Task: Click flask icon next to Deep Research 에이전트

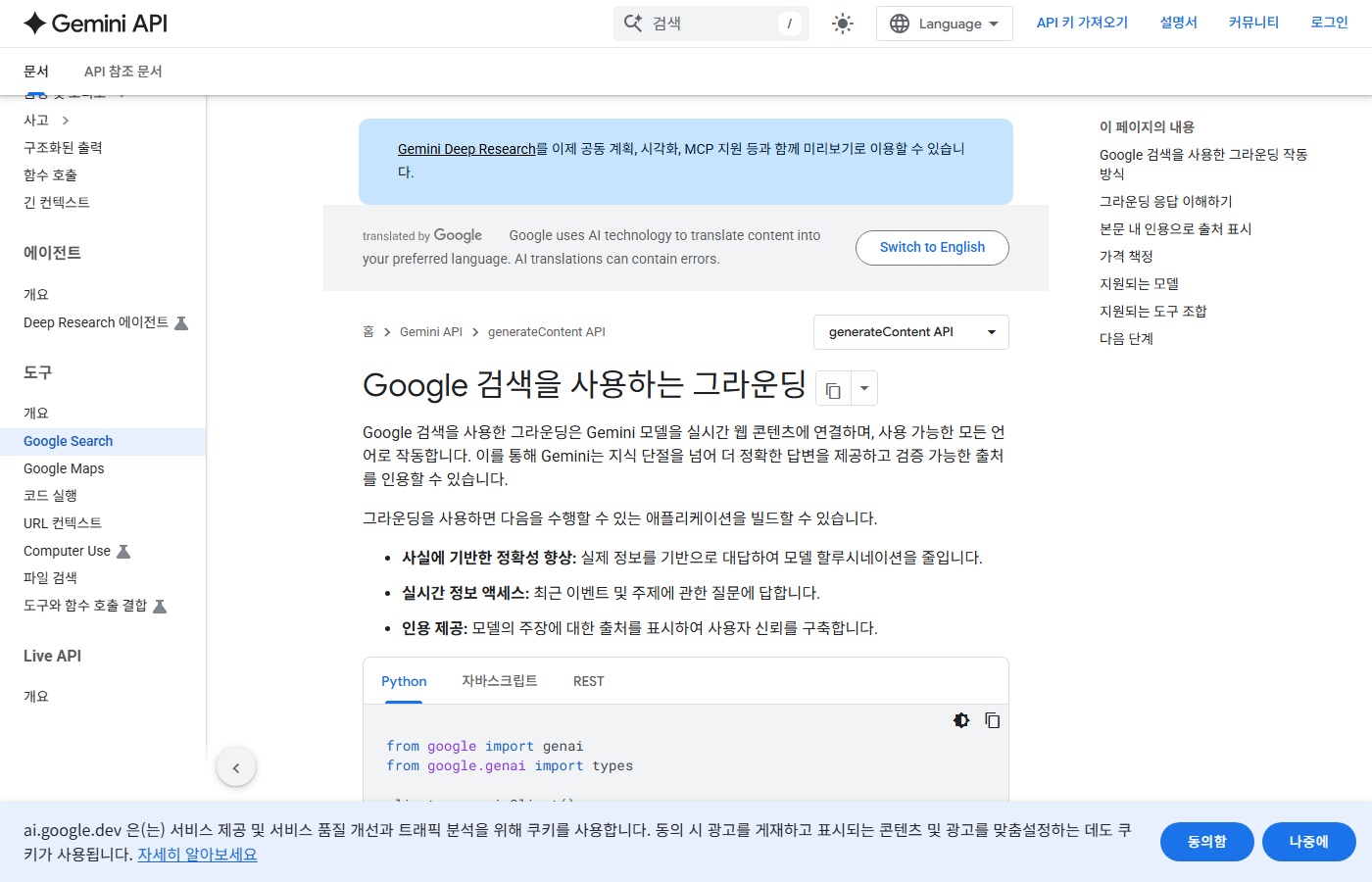Action: click(181, 322)
